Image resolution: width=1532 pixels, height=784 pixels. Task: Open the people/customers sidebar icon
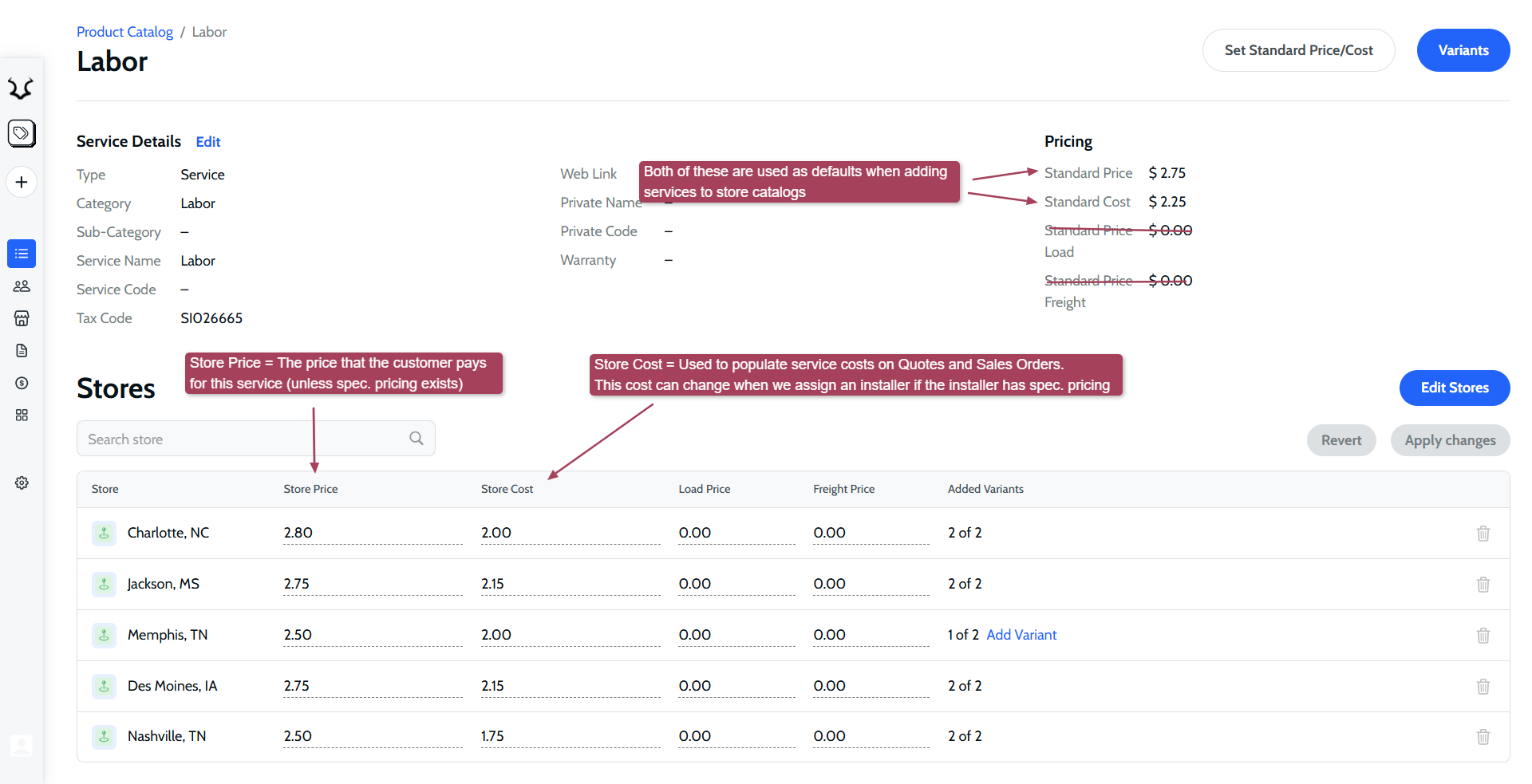[22, 286]
